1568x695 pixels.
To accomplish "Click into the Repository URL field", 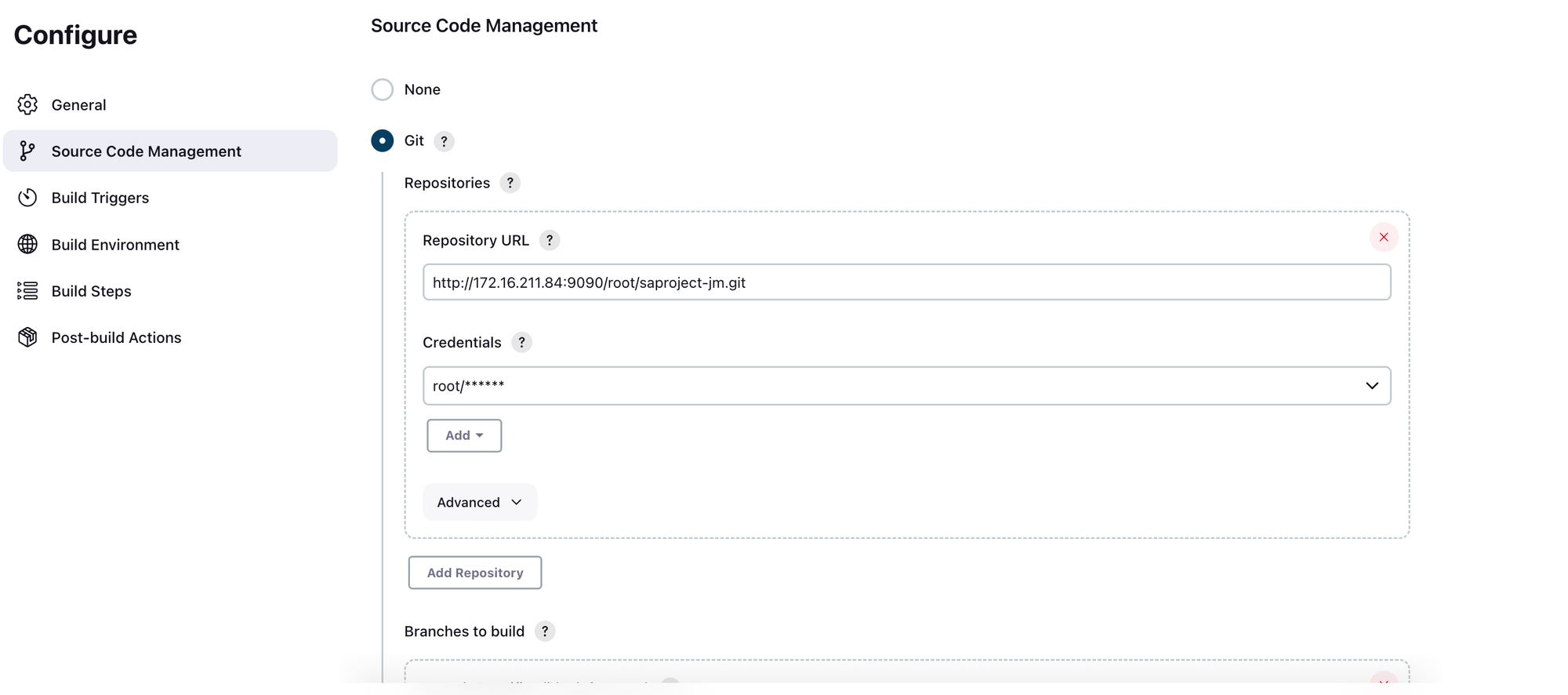I will click(906, 282).
